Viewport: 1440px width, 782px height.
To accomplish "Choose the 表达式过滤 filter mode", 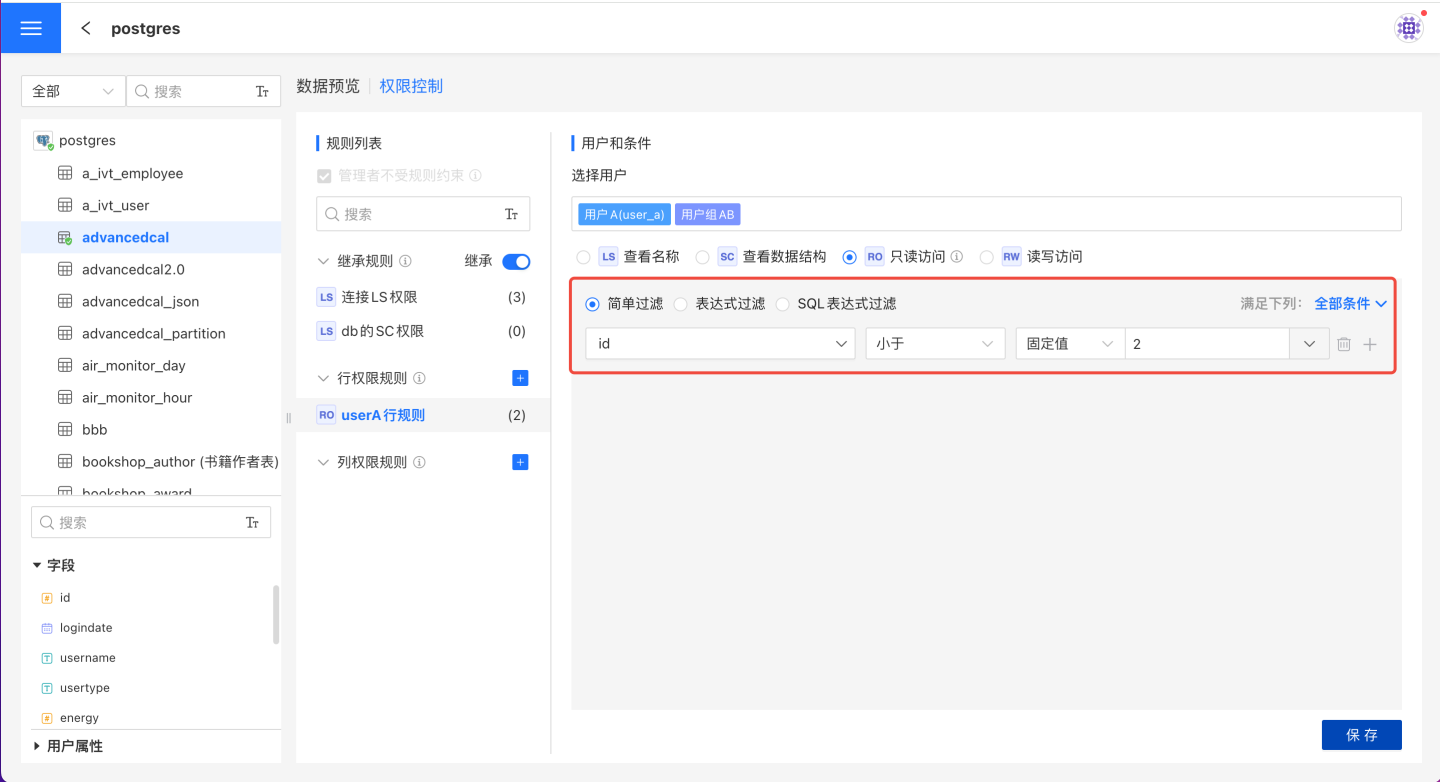I will pos(681,304).
